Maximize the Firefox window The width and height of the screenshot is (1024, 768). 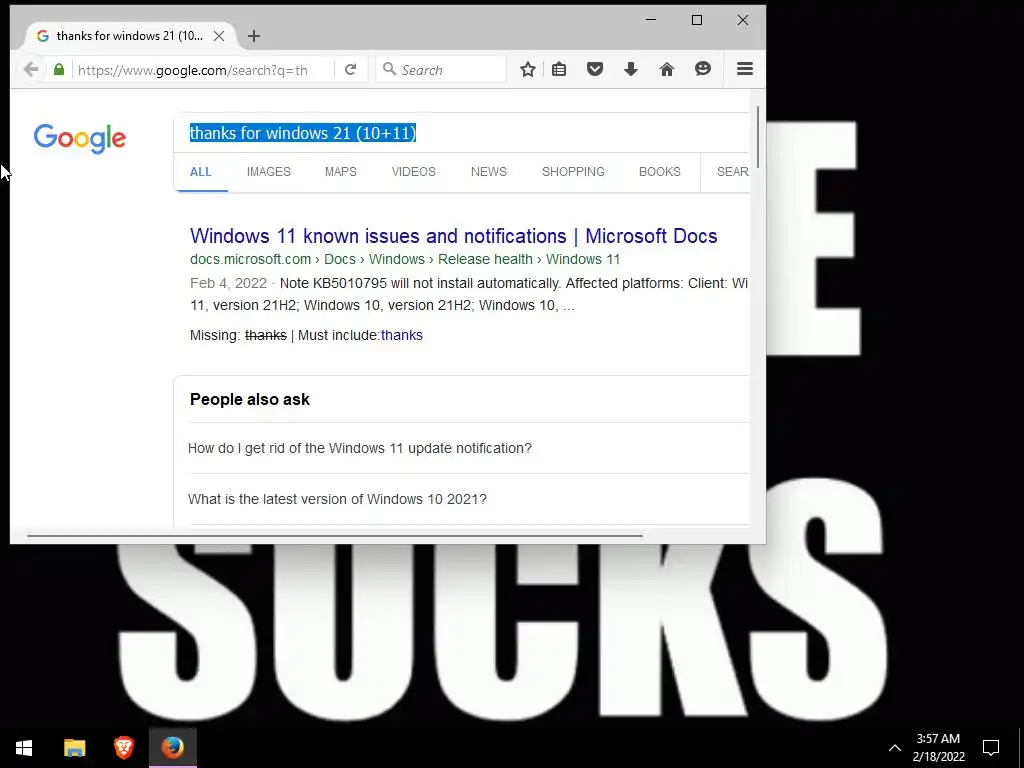(x=697, y=20)
